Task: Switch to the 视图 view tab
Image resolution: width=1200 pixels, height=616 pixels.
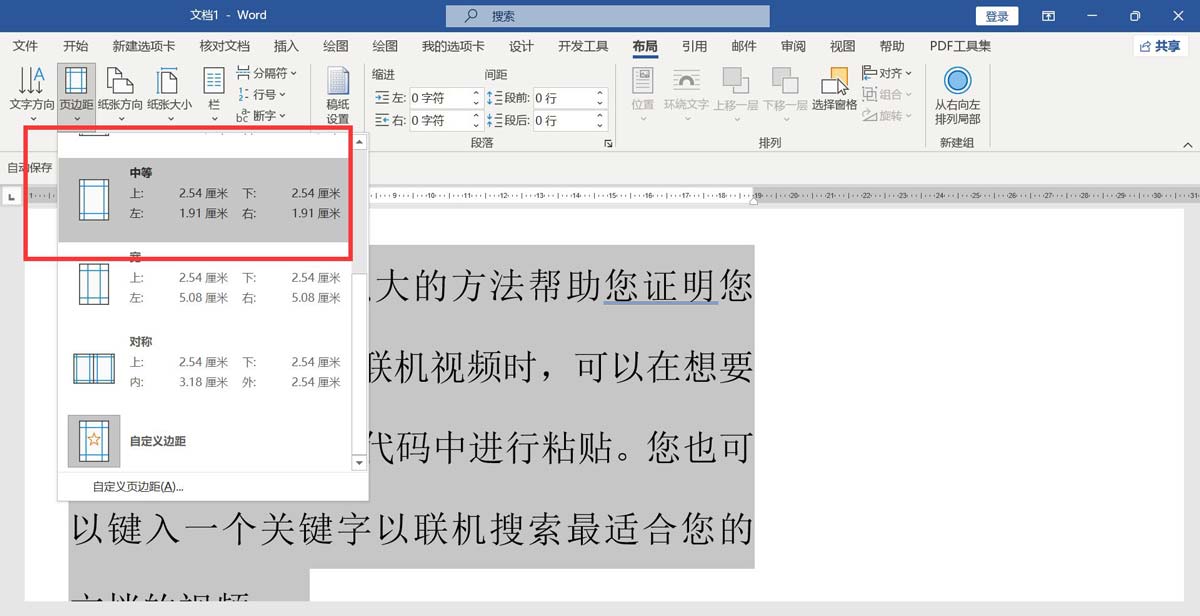Action: click(843, 46)
